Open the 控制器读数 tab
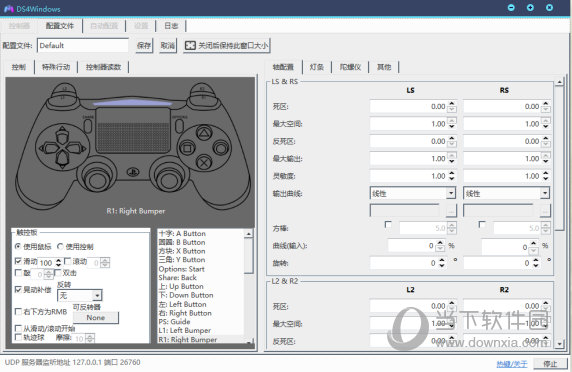572x372 pixels. (103, 67)
